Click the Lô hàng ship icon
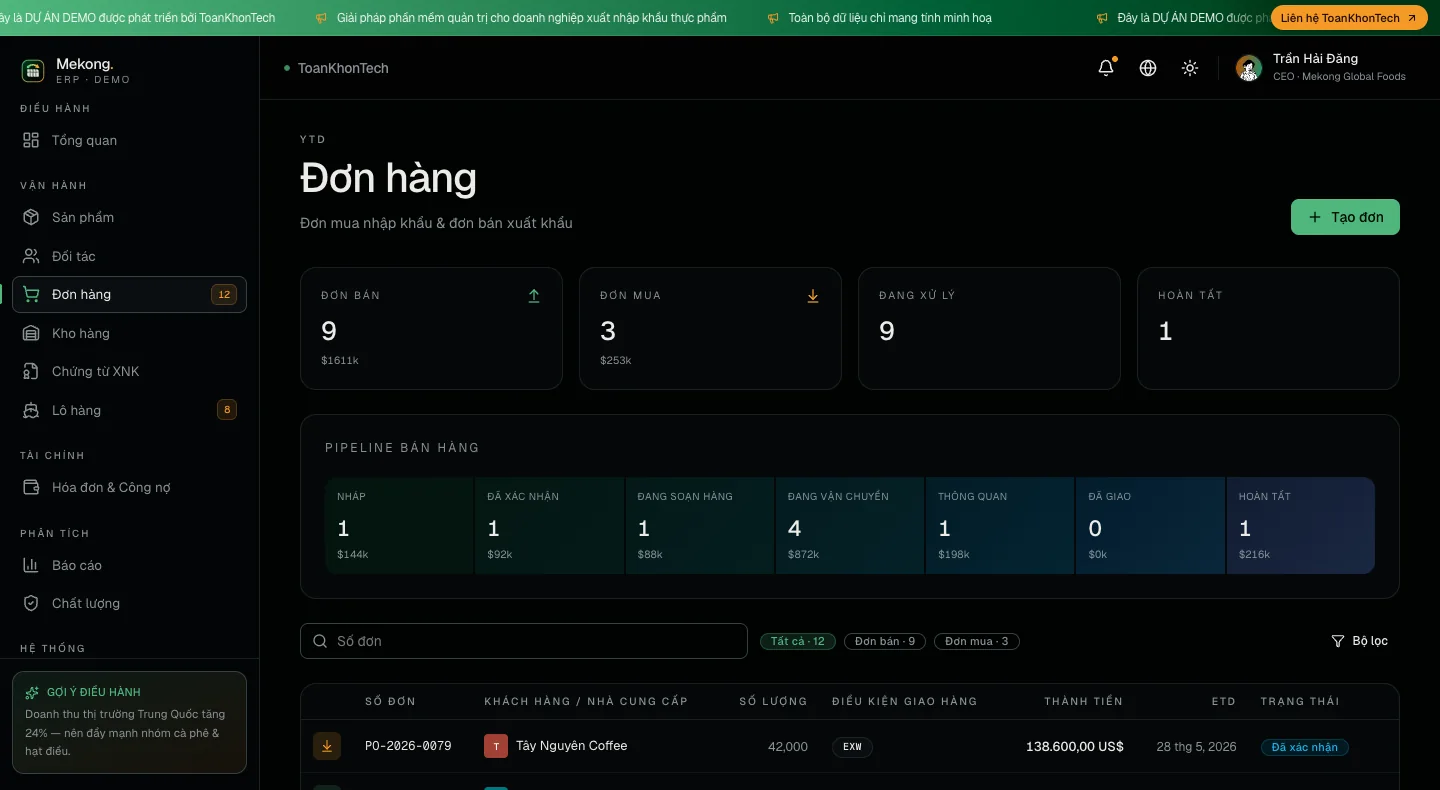The height and width of the screenshot is (790, 1440). 32,410
